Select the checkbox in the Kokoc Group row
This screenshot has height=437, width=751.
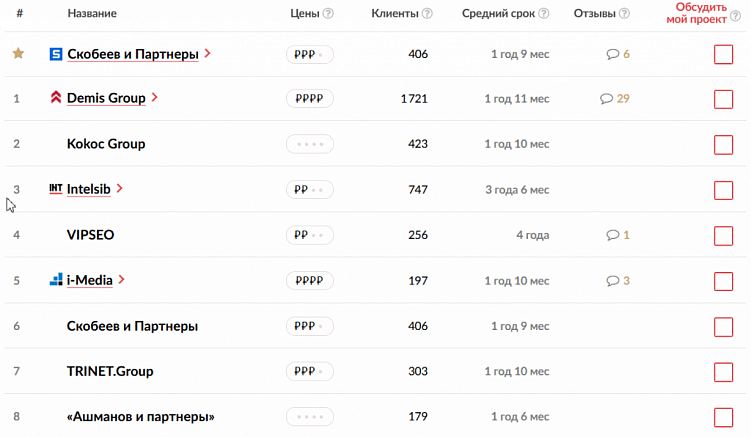pyautogui.click(x=724, y=145)
